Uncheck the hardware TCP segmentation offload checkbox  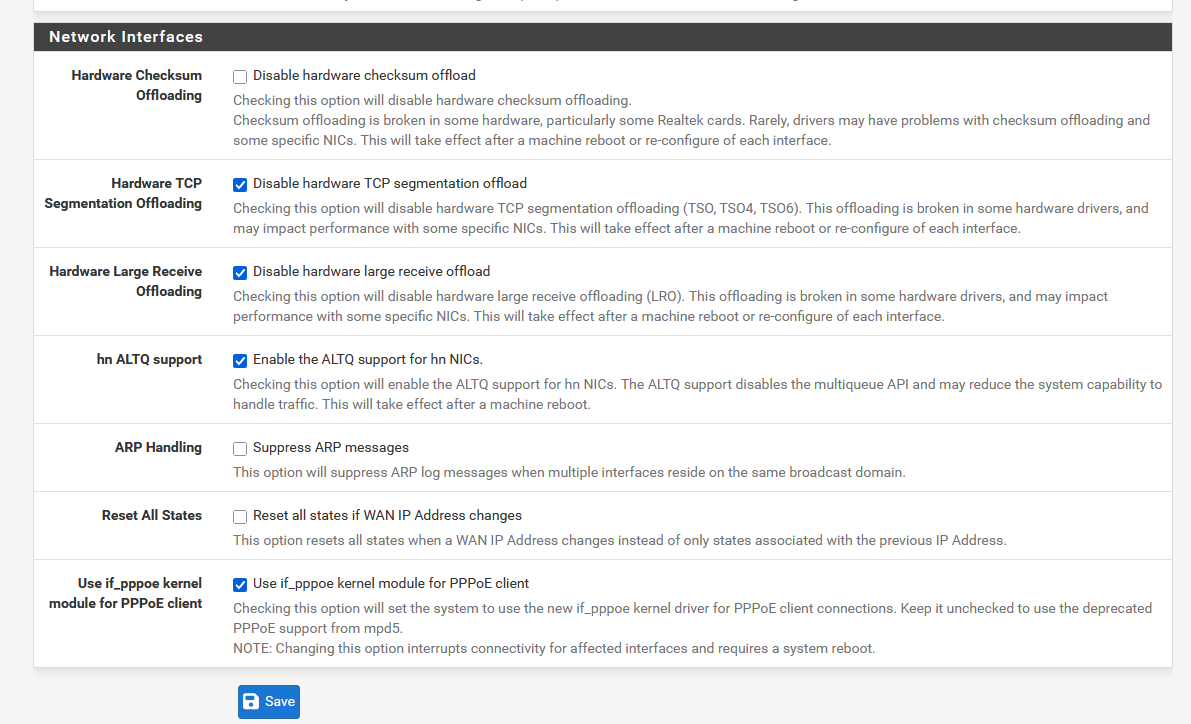240,184
